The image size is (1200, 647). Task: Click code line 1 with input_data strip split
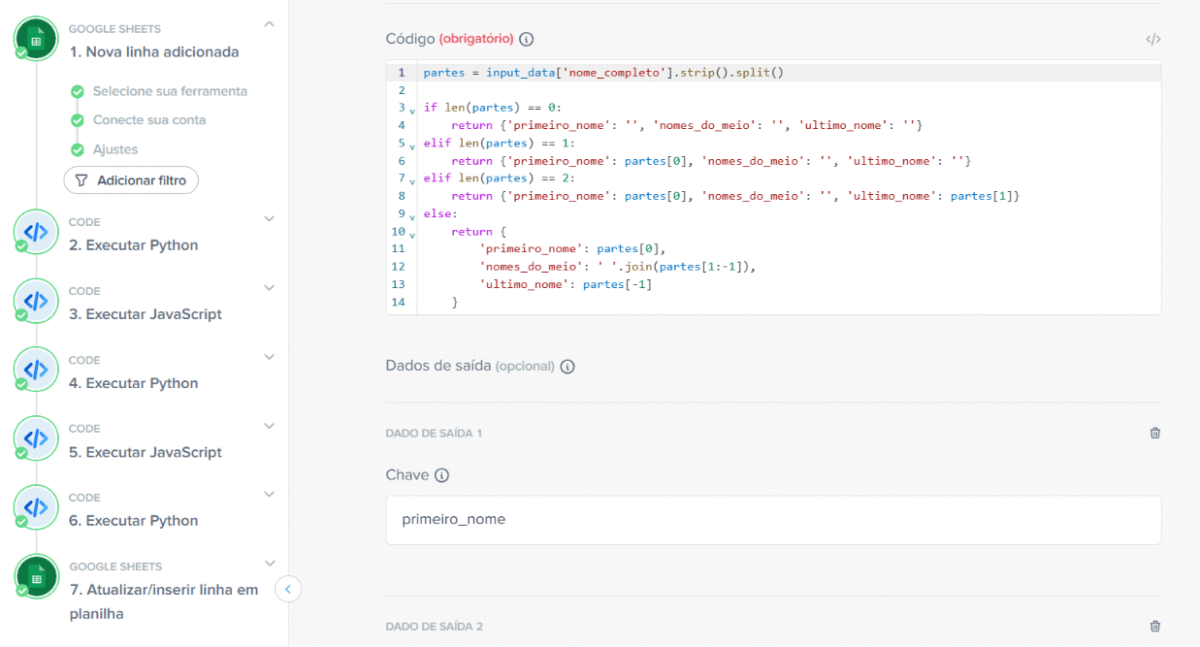[x=603, y=73]
